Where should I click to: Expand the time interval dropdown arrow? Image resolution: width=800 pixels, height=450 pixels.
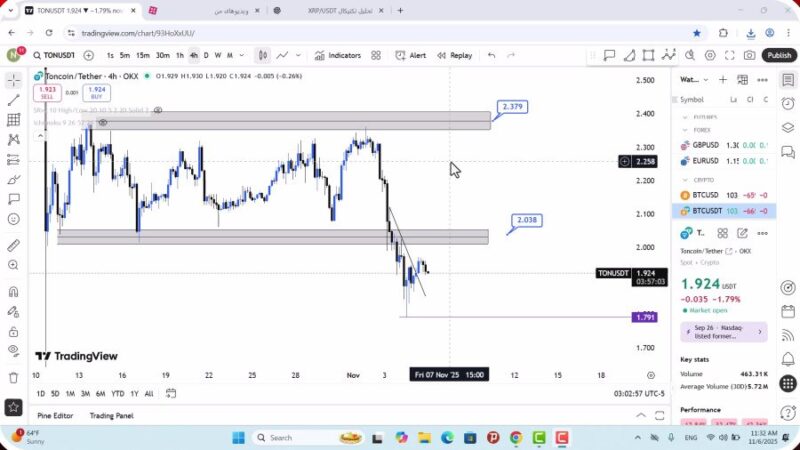(243, 56)
